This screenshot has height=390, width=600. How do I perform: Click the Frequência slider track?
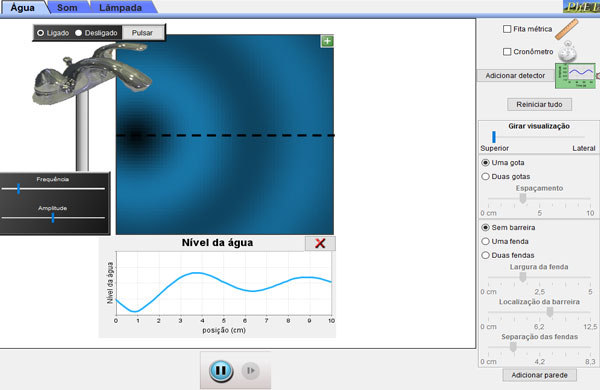(53, 189)
